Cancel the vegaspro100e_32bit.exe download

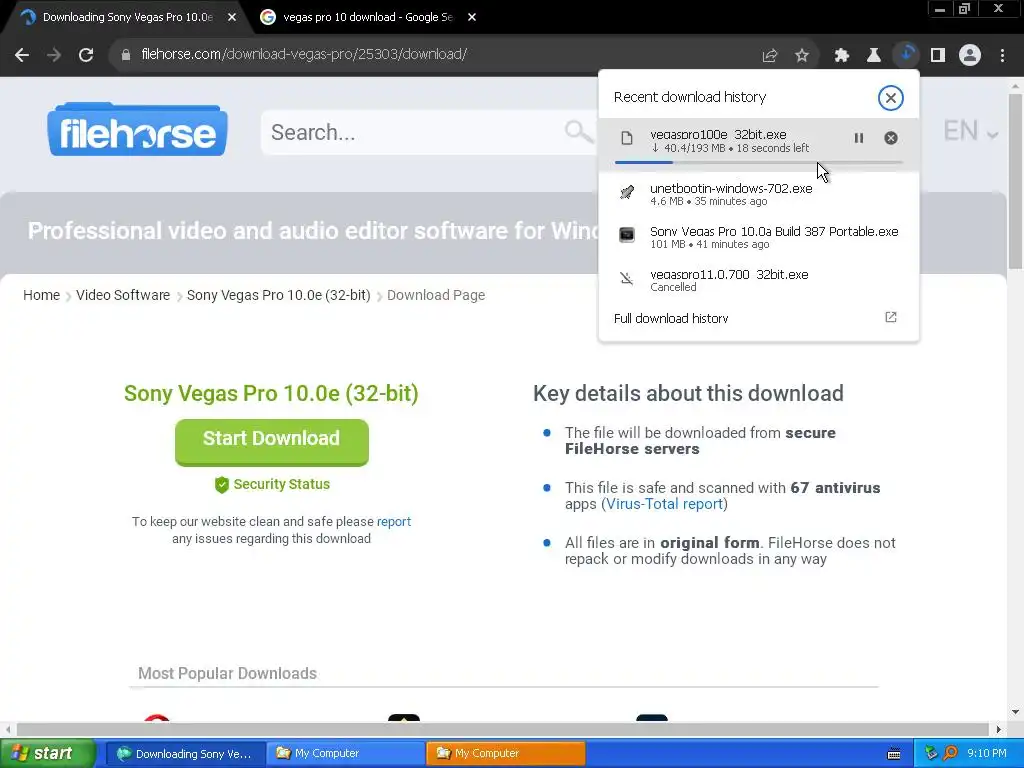[891, 138]
